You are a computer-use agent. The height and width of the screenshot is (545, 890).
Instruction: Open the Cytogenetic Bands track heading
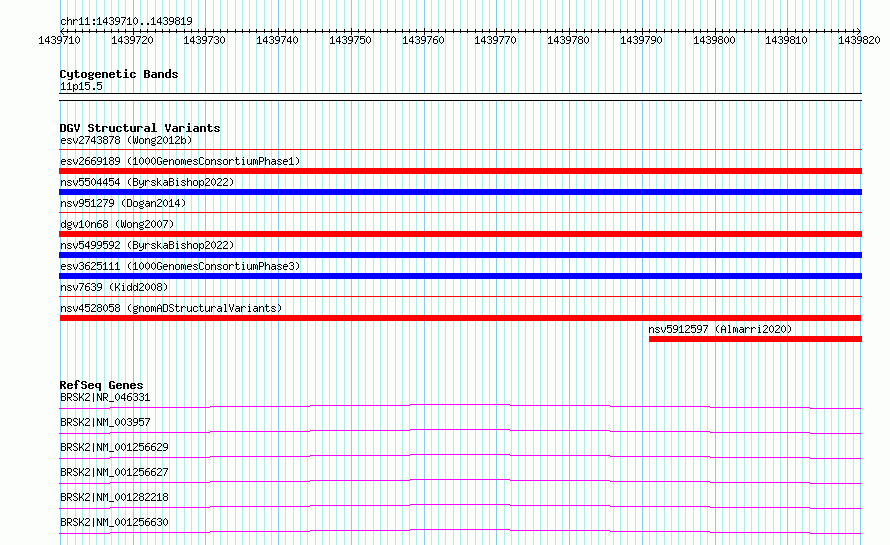point(119,74)
